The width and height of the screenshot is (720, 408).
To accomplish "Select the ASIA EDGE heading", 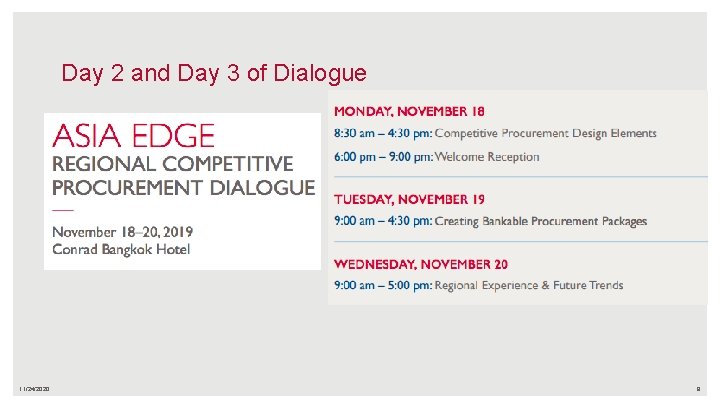I will [x=134, y=136].
